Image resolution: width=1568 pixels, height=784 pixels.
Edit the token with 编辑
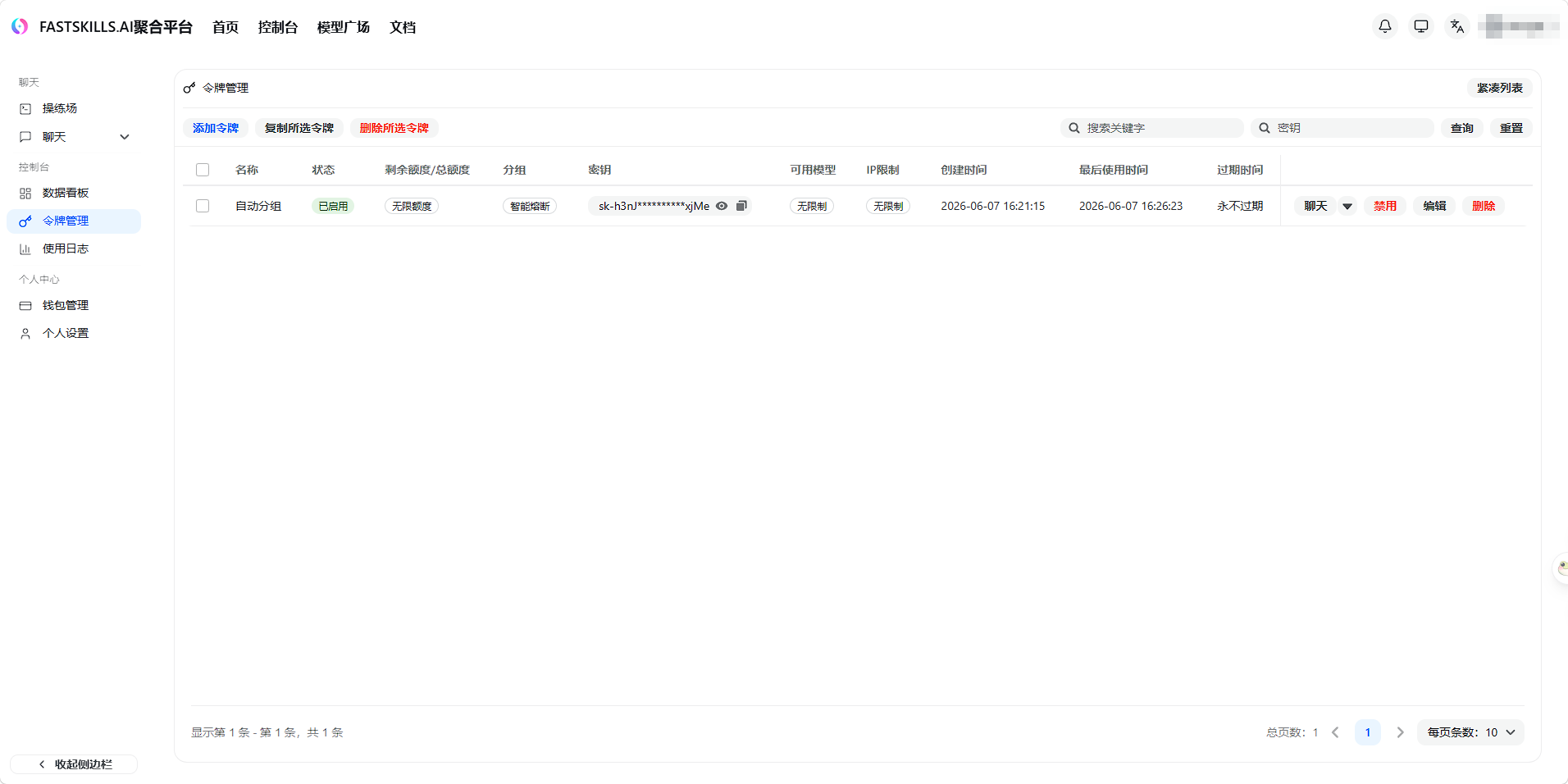1434,206
